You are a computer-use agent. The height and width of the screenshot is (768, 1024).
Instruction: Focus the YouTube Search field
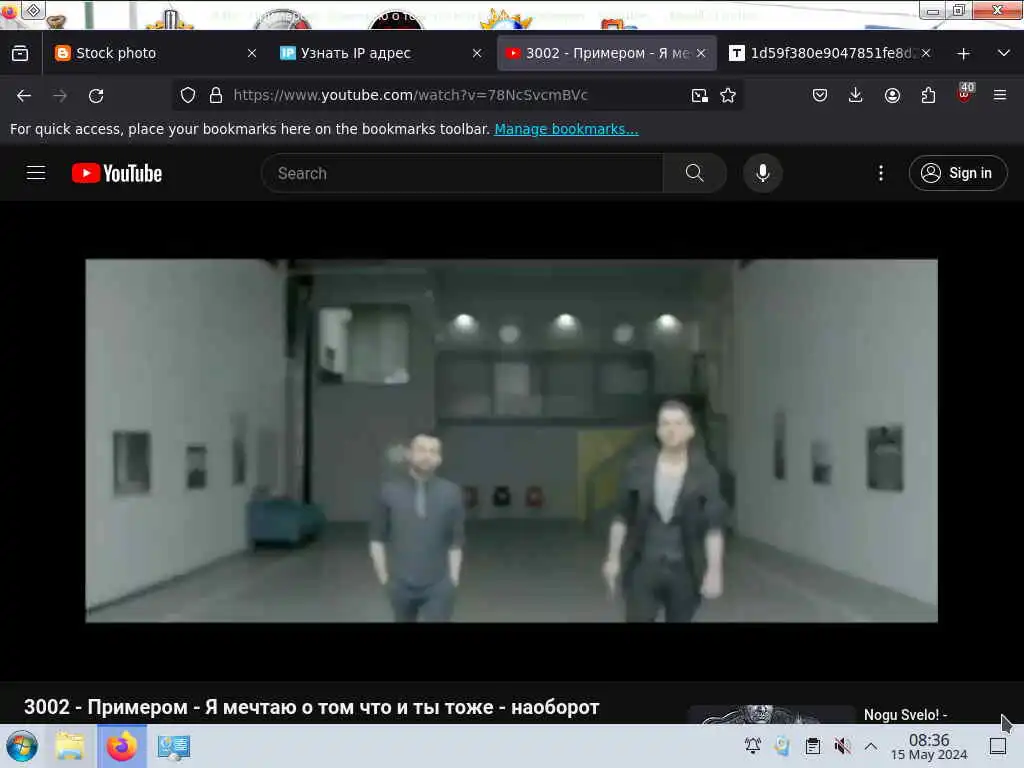pos(462,173)
